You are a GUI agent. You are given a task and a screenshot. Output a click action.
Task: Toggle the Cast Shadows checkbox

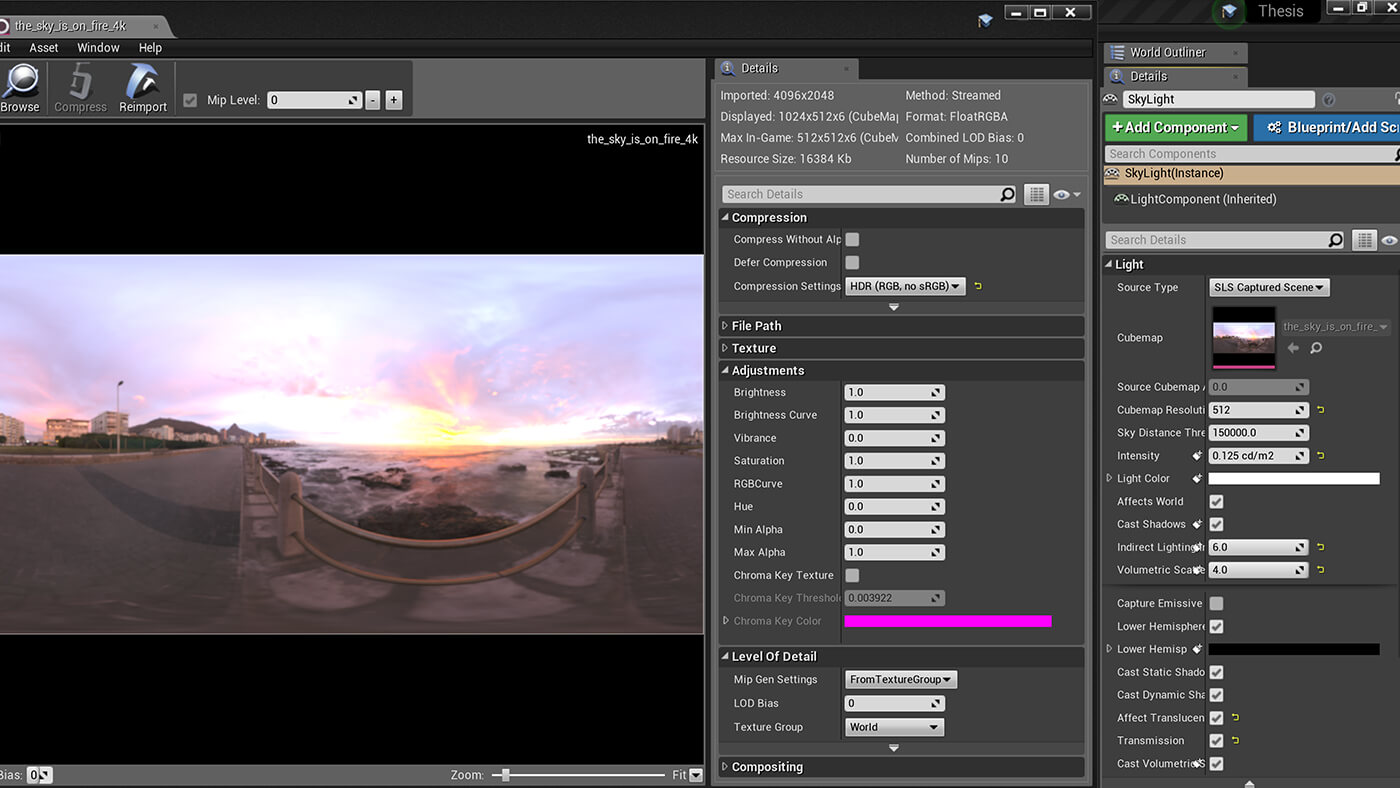(x=1216, y=524)
